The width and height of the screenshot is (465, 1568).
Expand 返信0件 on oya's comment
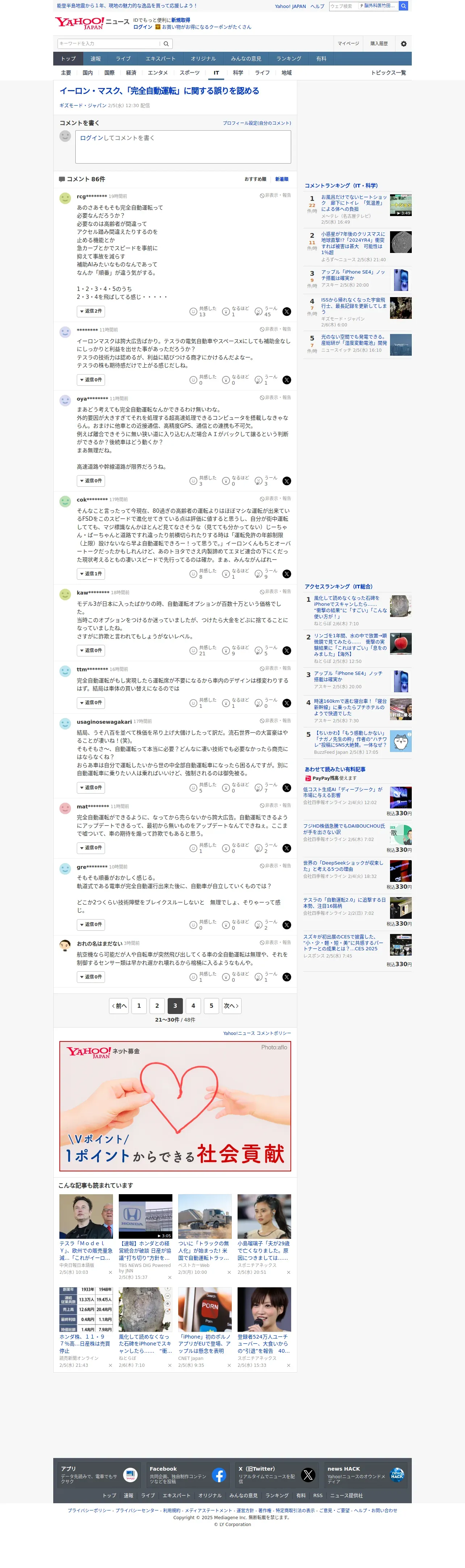pos(91,481)
